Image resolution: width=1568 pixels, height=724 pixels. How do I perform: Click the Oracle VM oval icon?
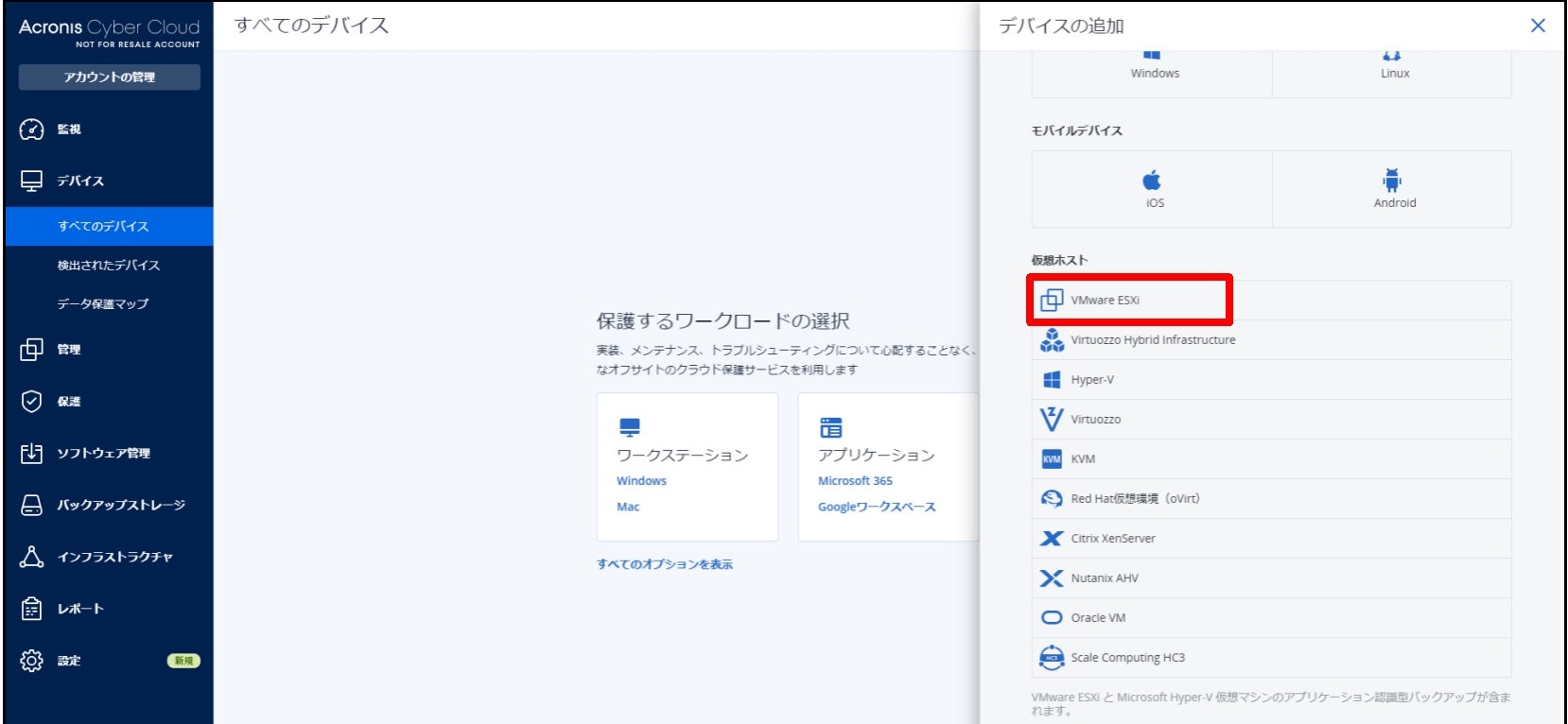click(1052, 618)
